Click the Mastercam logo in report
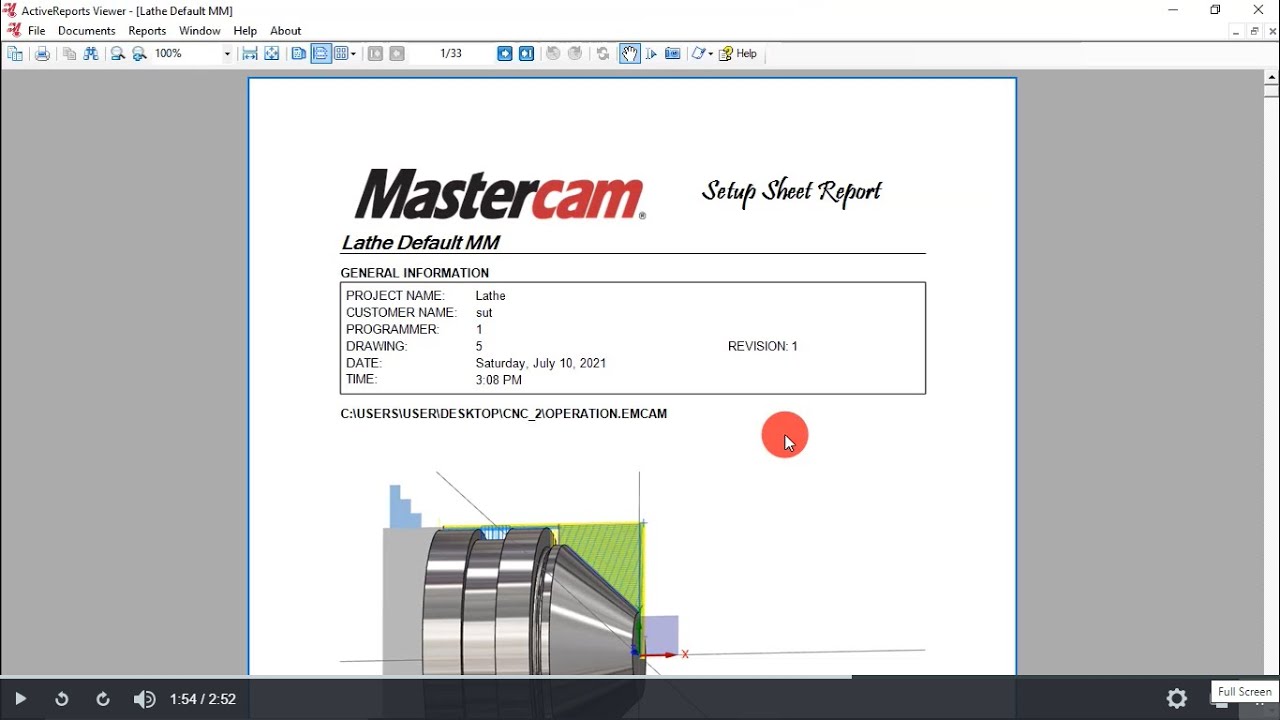This screenshot has height=720, width=1280. click(500, 195)
